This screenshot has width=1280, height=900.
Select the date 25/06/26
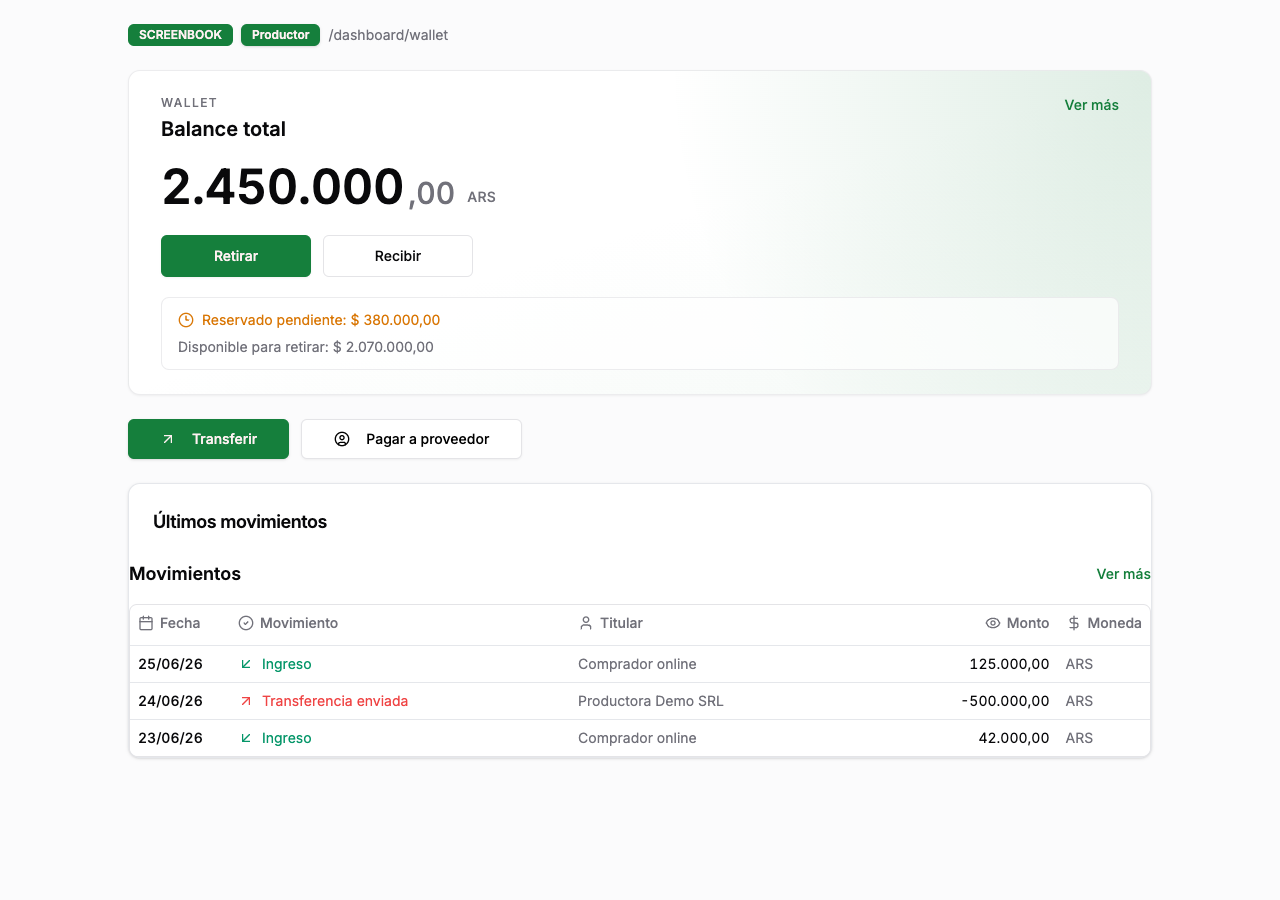coord(170,664)
